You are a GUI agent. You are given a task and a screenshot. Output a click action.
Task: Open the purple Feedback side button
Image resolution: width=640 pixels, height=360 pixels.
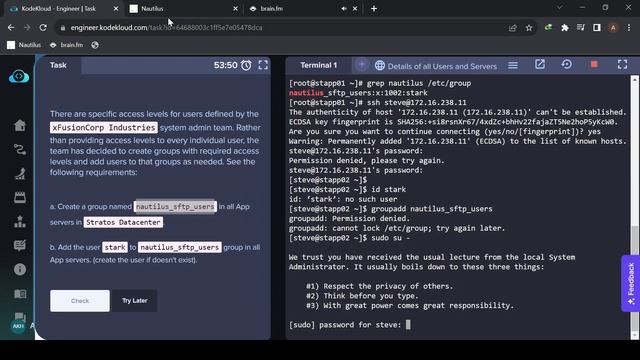(x=631, y=284)
